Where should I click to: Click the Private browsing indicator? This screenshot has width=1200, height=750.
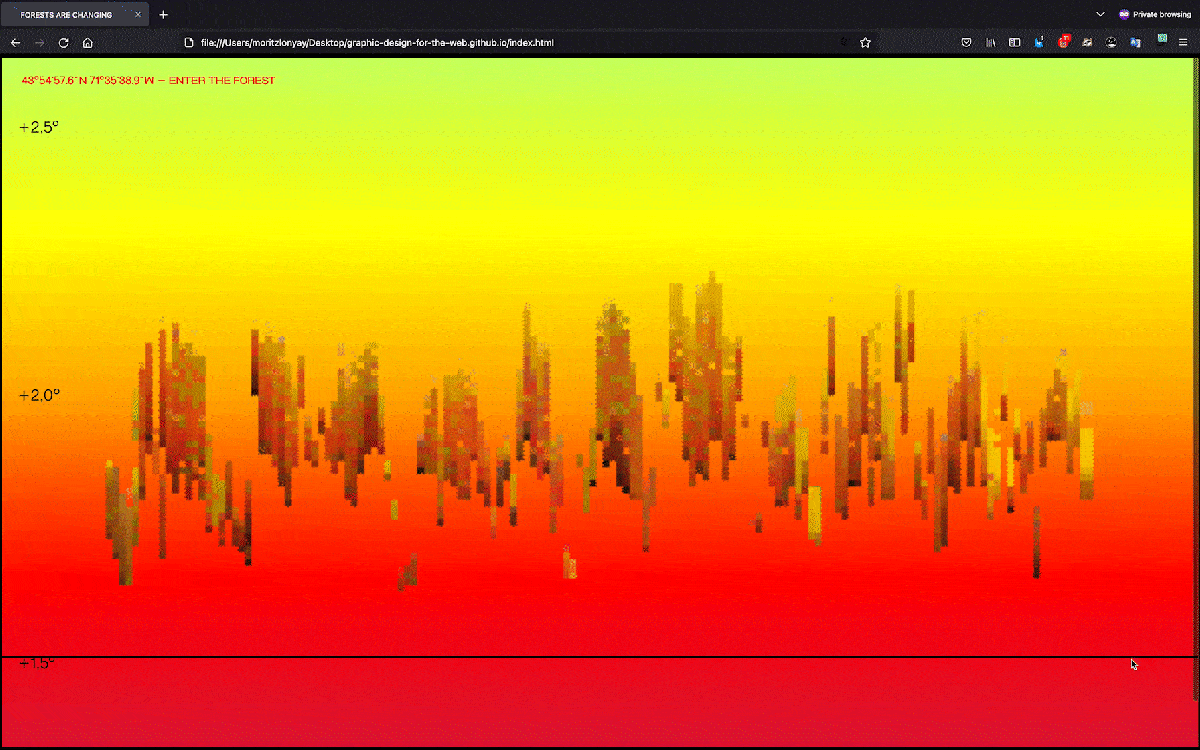(1155, 15)
